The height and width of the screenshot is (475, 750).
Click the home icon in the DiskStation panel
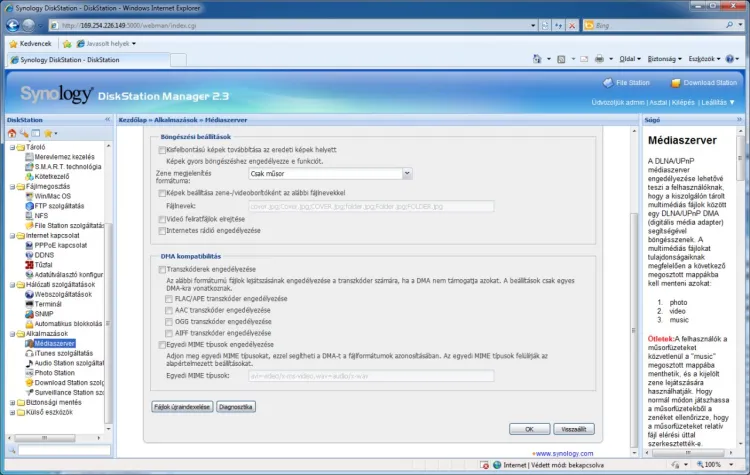(x=12, y=133)
